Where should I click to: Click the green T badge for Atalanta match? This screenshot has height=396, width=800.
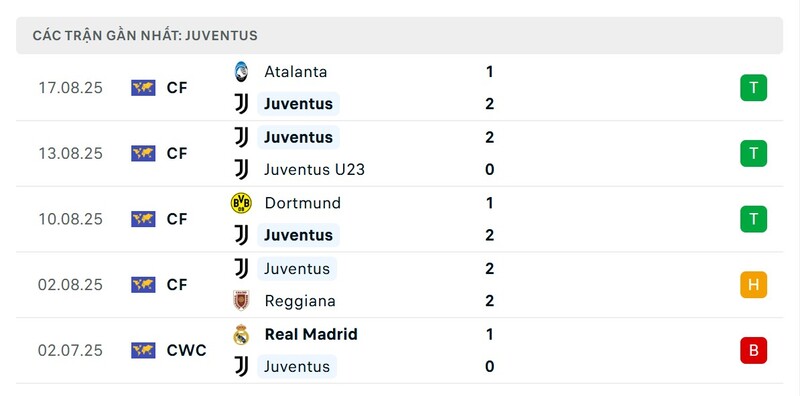point(754,88)
